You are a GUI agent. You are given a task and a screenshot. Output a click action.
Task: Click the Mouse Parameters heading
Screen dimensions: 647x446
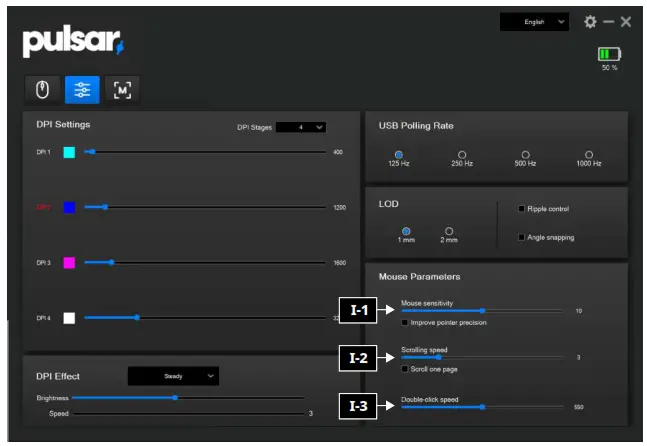419,277
